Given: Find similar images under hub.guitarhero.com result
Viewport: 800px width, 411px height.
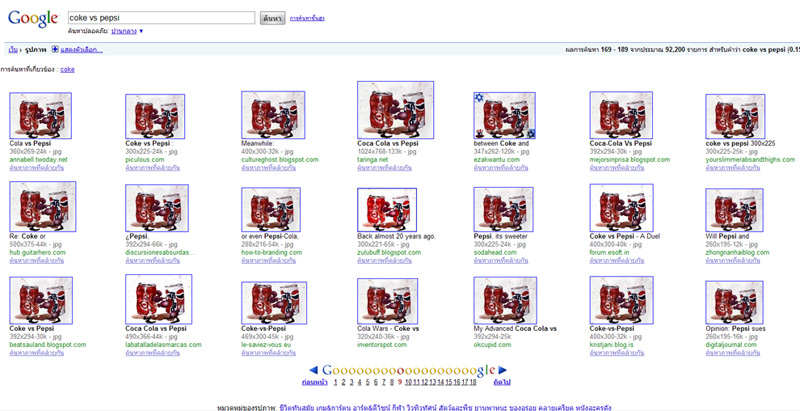Looking at the screenshot, I should pyautogui.click(x=37, y=261).
